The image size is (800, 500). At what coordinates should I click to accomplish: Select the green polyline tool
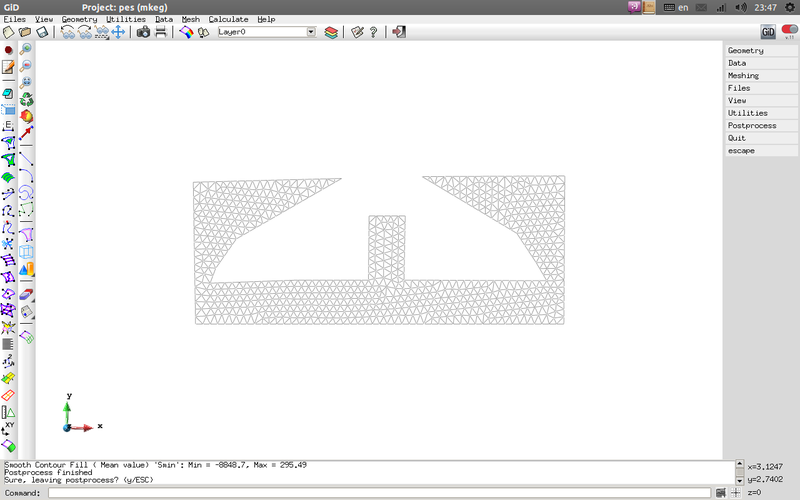[x=26, y=210]
